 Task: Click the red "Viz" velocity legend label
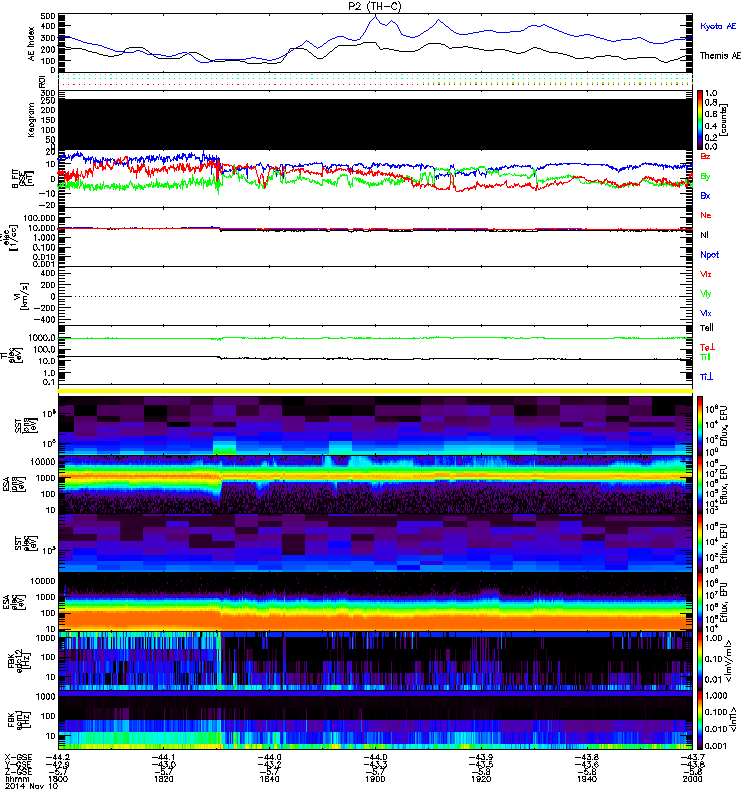(705, 274)
